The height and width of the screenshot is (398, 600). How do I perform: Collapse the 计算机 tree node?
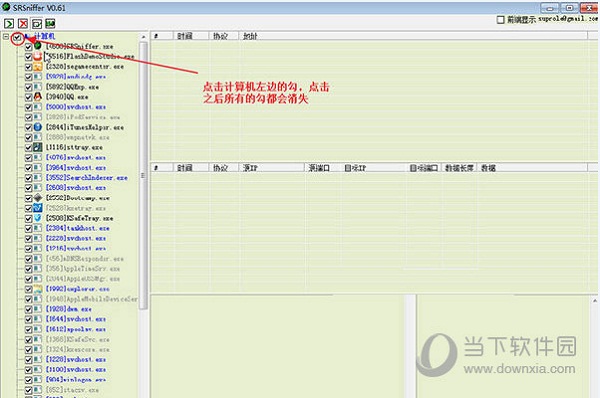[x=6, y=37]
